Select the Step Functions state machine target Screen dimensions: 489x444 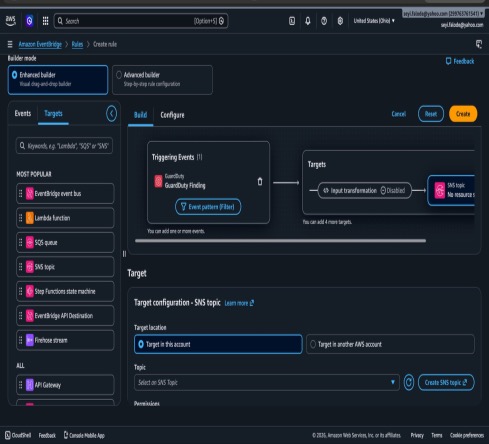65,291
